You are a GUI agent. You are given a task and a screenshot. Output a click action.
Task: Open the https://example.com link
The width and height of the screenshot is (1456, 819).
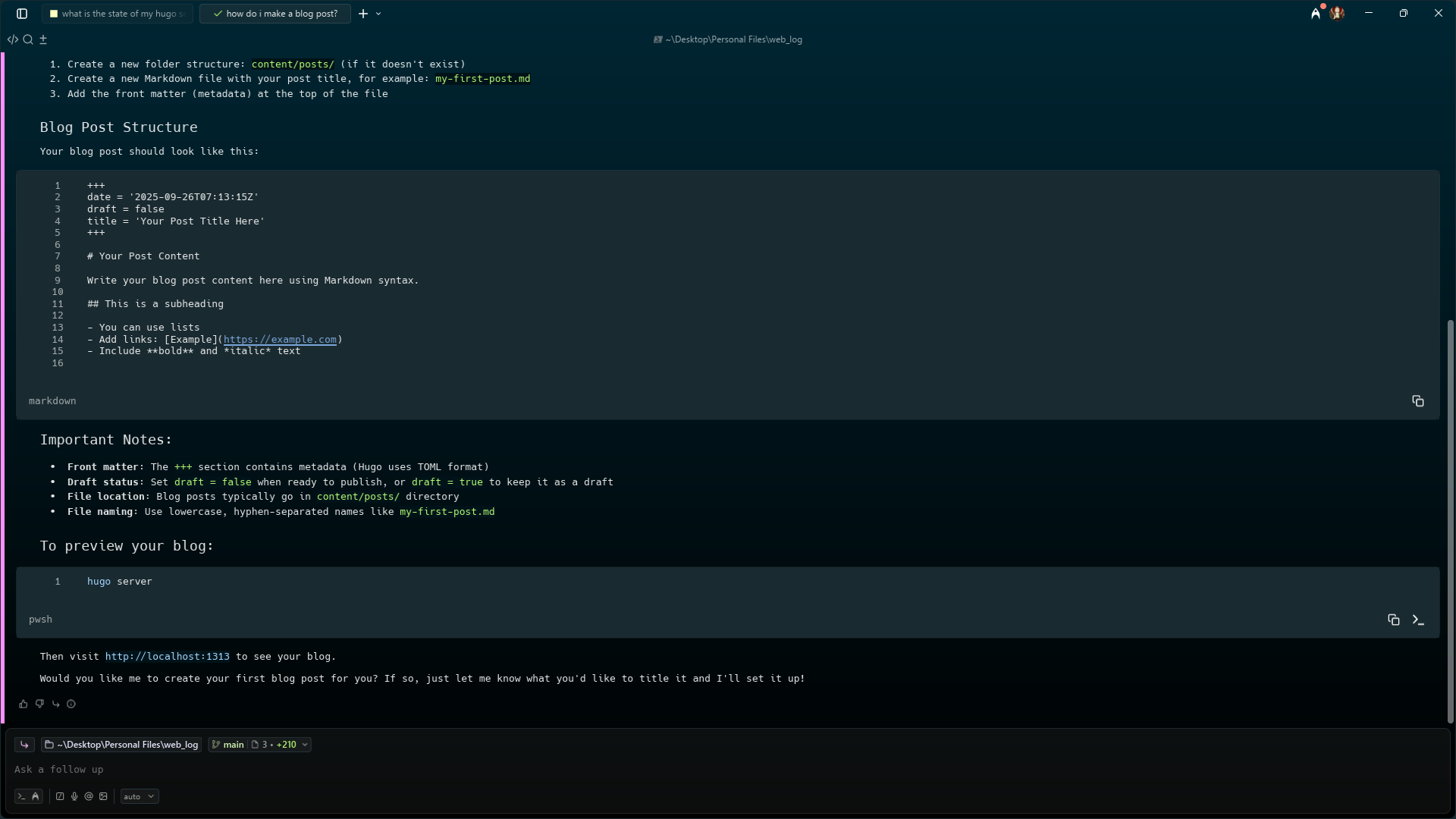click(280, 340)
